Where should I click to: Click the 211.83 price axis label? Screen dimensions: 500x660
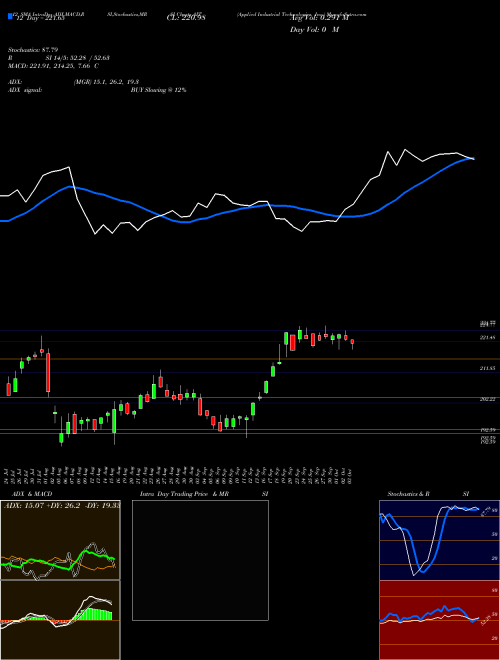(x=487, y=368)
